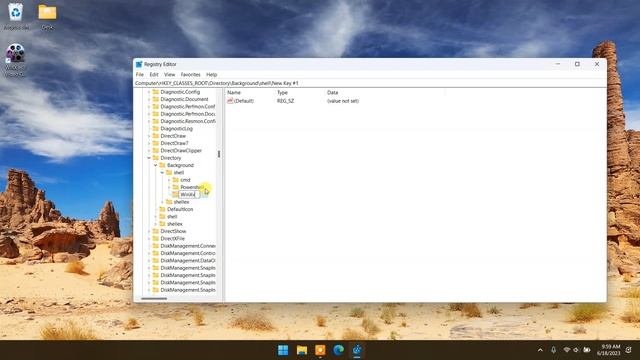
Task: Click the Background folder icon
Action: [x=162, y=165]
